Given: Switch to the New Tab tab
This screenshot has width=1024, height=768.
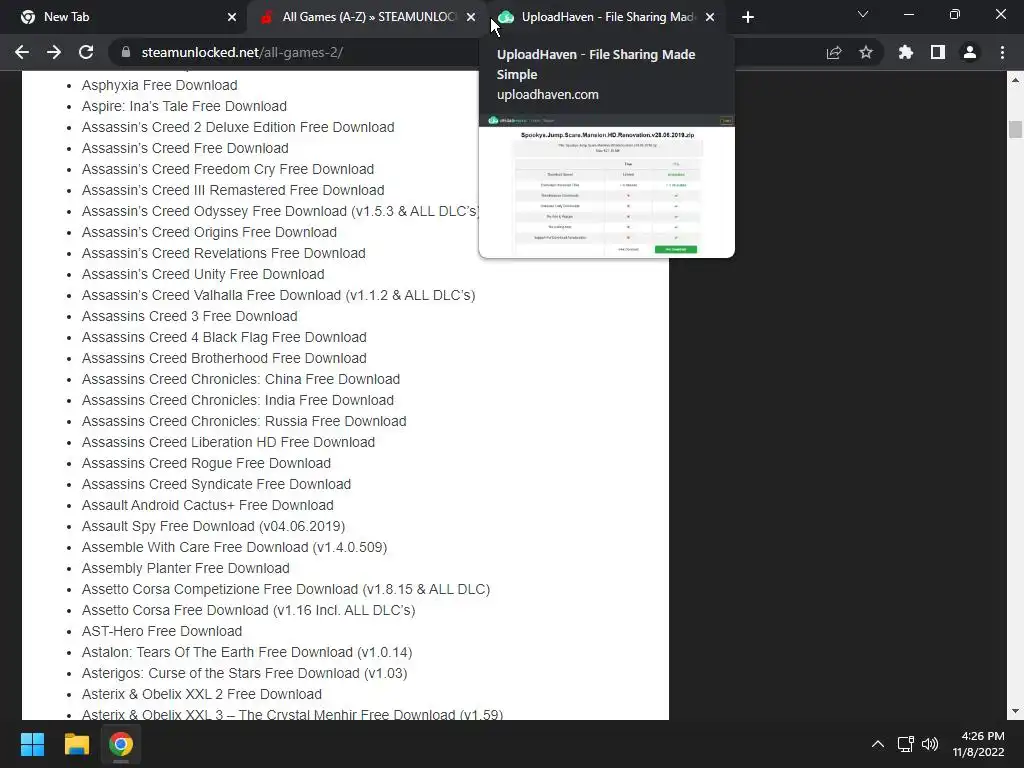Looking at the screenshot, I should pyautogui.click(x=123, y=17).
